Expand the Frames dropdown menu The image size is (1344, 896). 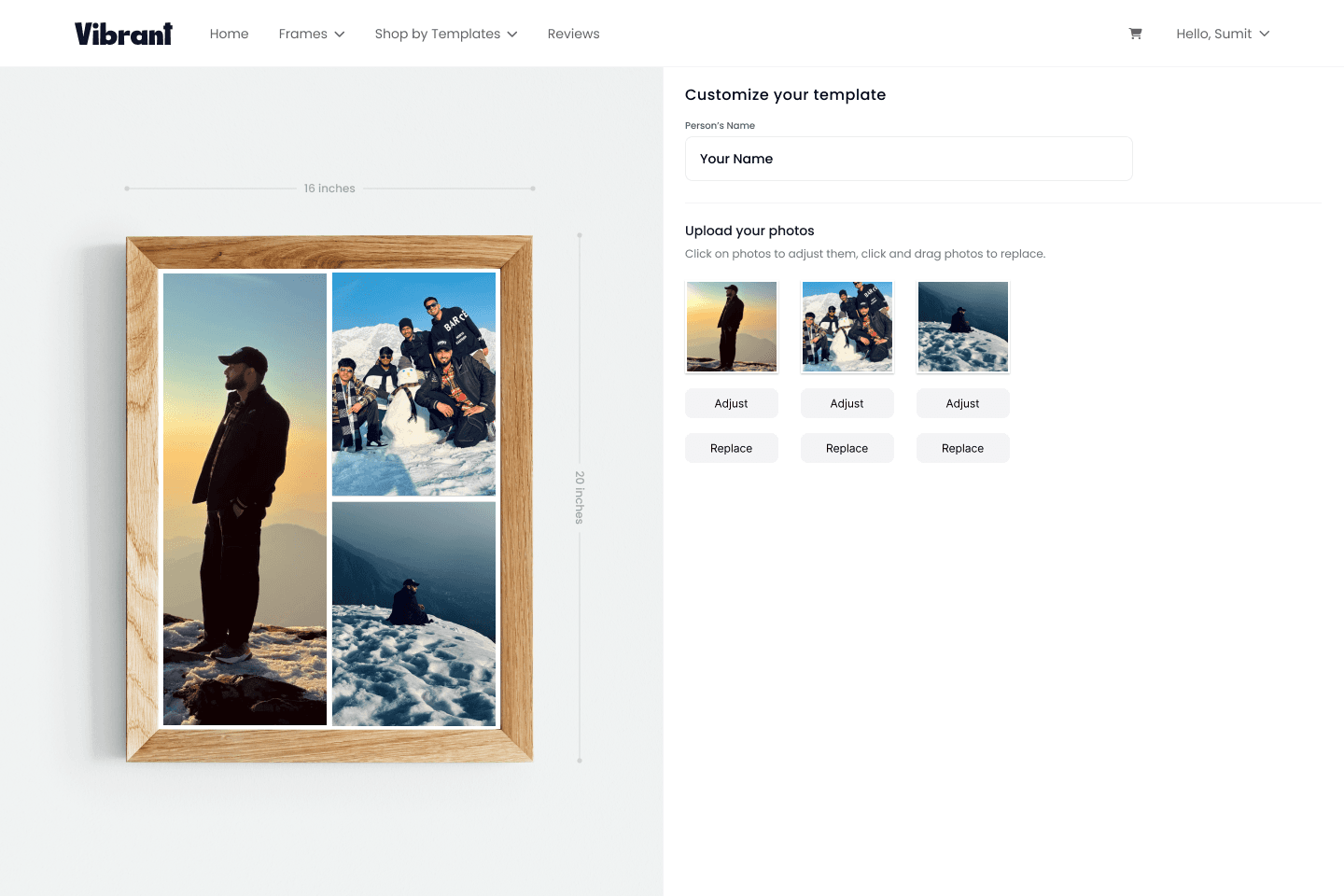312,34
